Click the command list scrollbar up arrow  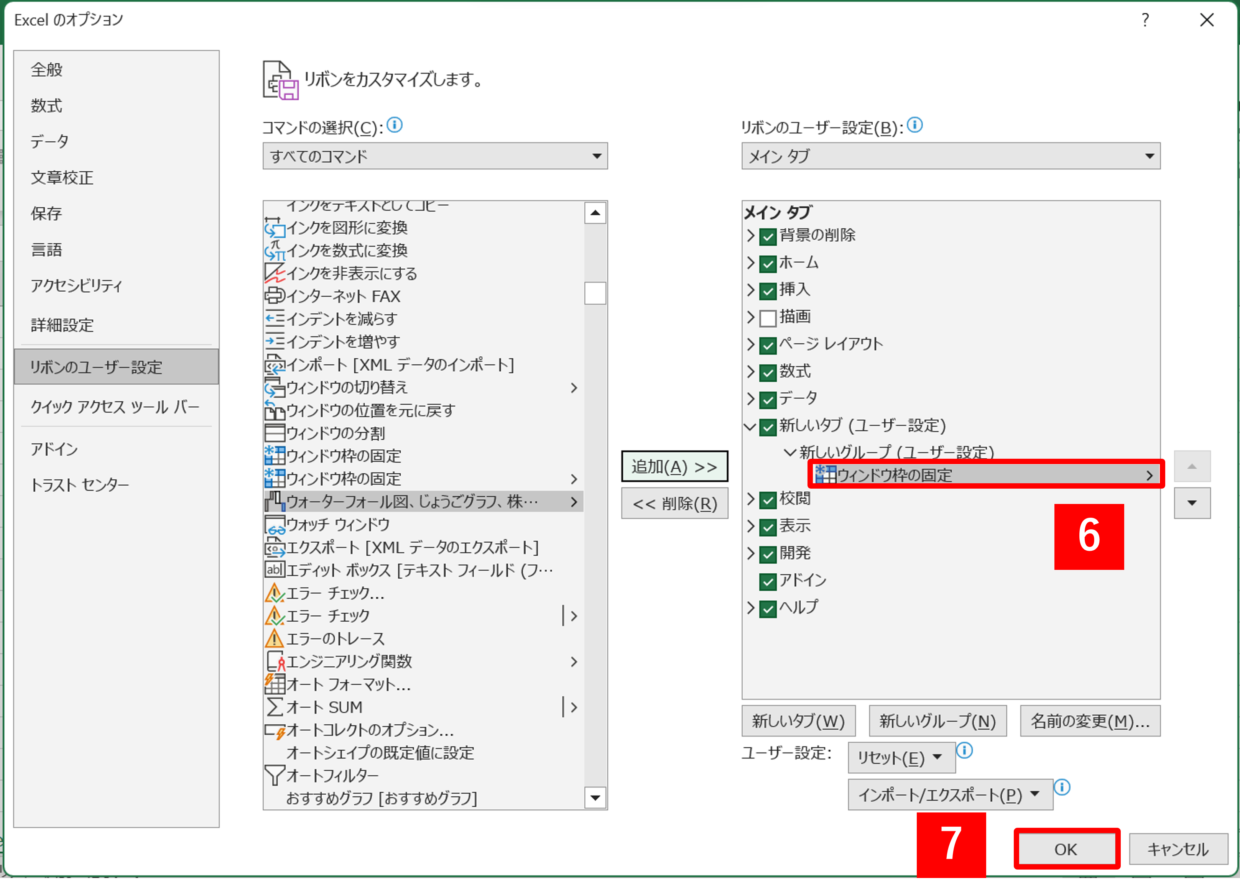pos(596,213)
